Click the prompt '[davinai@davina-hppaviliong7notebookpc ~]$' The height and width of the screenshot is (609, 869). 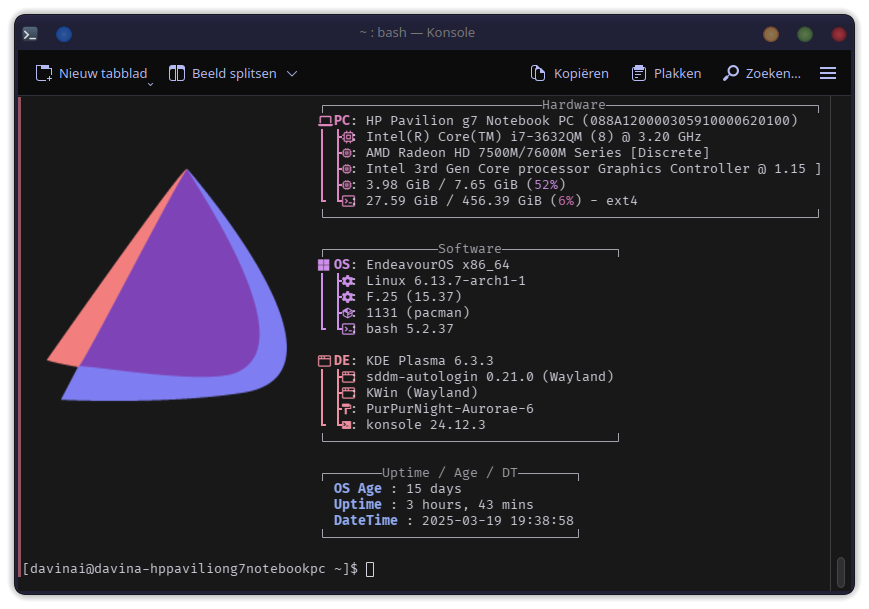click(x=190, y=569)
